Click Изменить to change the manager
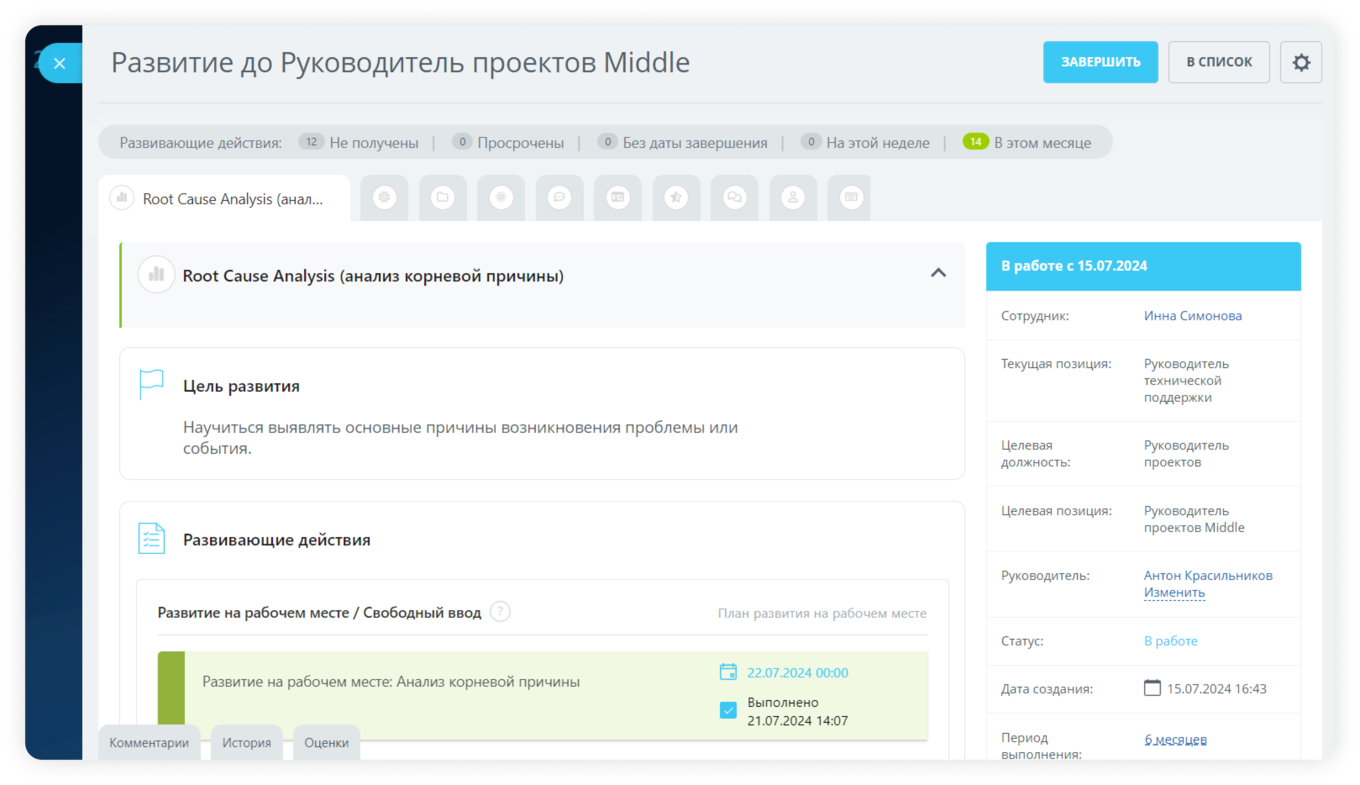The width and height of the screenshot is (1360, 785). pos(1174,593)
